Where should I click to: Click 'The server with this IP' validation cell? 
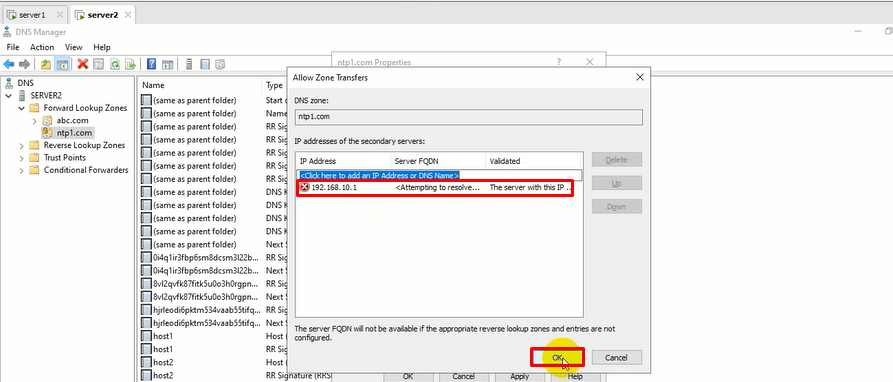point(530,187)
